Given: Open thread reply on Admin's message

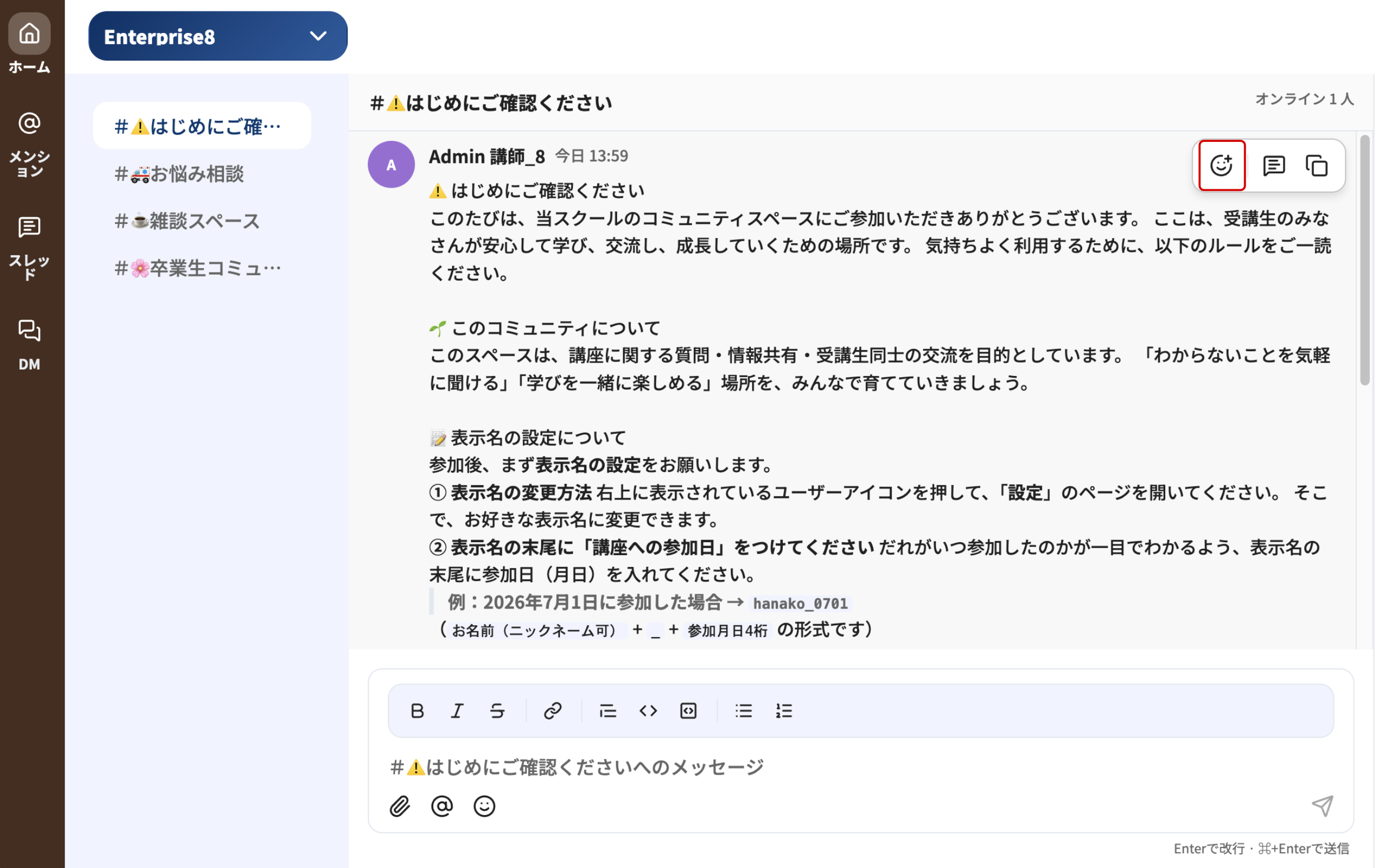Looking at the screenshot, I should point(1273,165).
